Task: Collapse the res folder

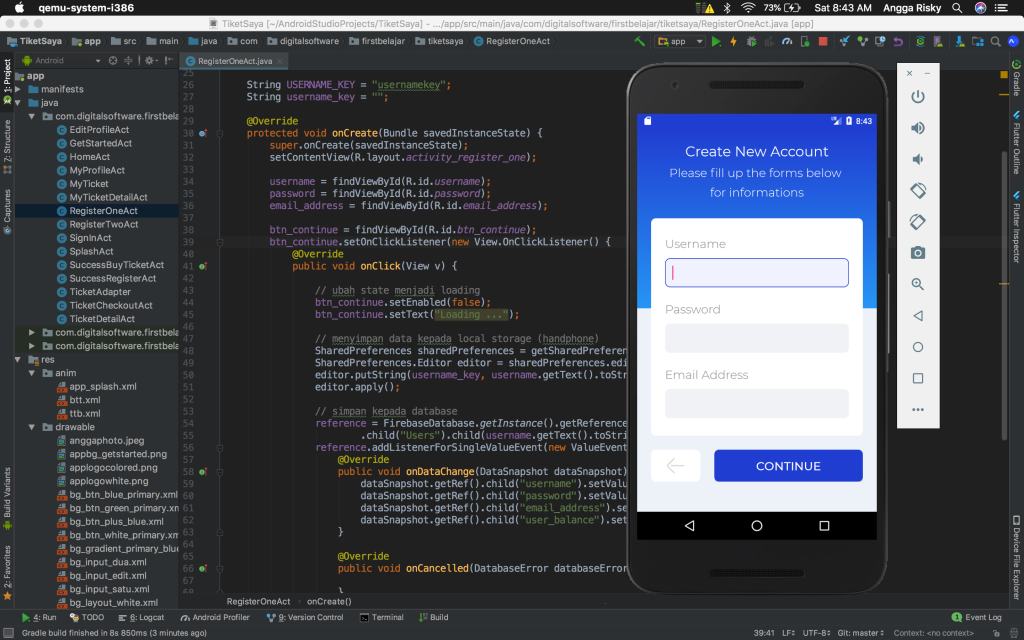Action: point(18,360)
